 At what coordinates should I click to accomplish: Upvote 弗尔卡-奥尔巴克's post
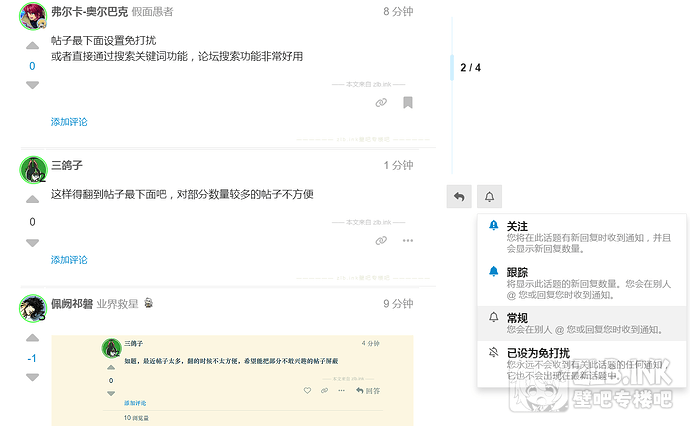coord(33,46)
